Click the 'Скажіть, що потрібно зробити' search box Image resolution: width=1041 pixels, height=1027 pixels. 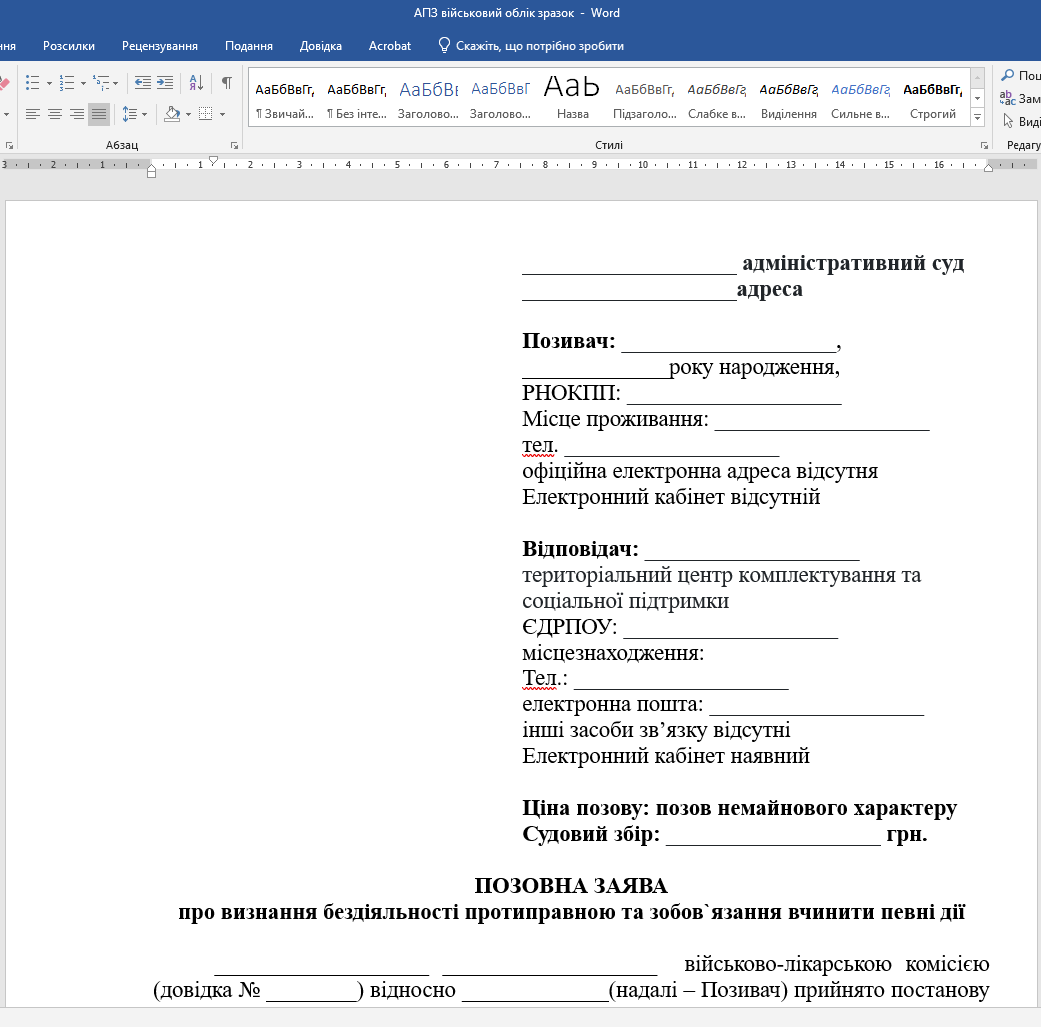540,46
